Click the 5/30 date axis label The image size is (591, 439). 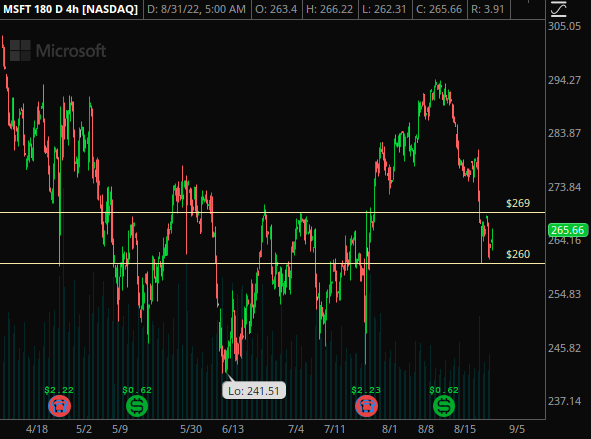191,429
